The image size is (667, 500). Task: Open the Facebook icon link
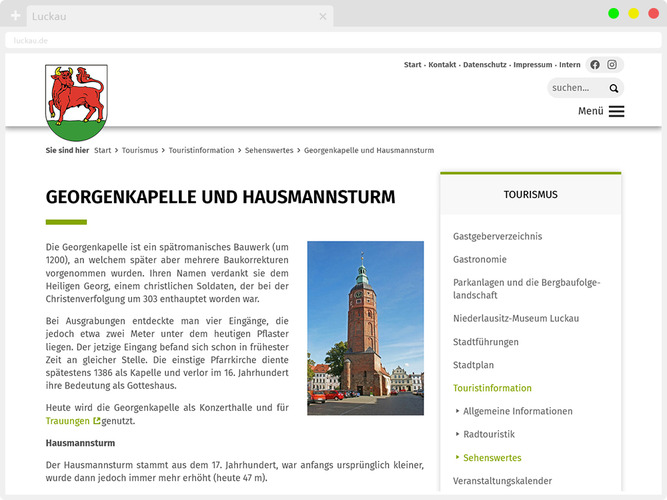[x=595, y=65]
